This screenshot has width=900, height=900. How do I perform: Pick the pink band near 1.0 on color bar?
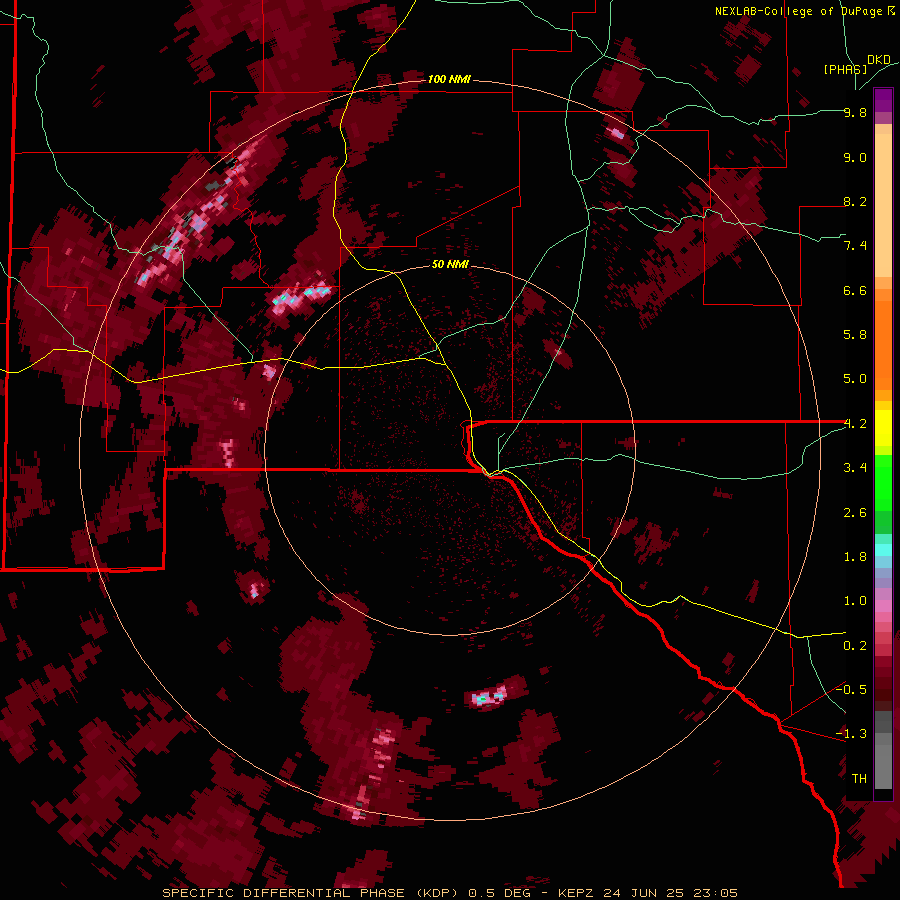coord(883,606)
